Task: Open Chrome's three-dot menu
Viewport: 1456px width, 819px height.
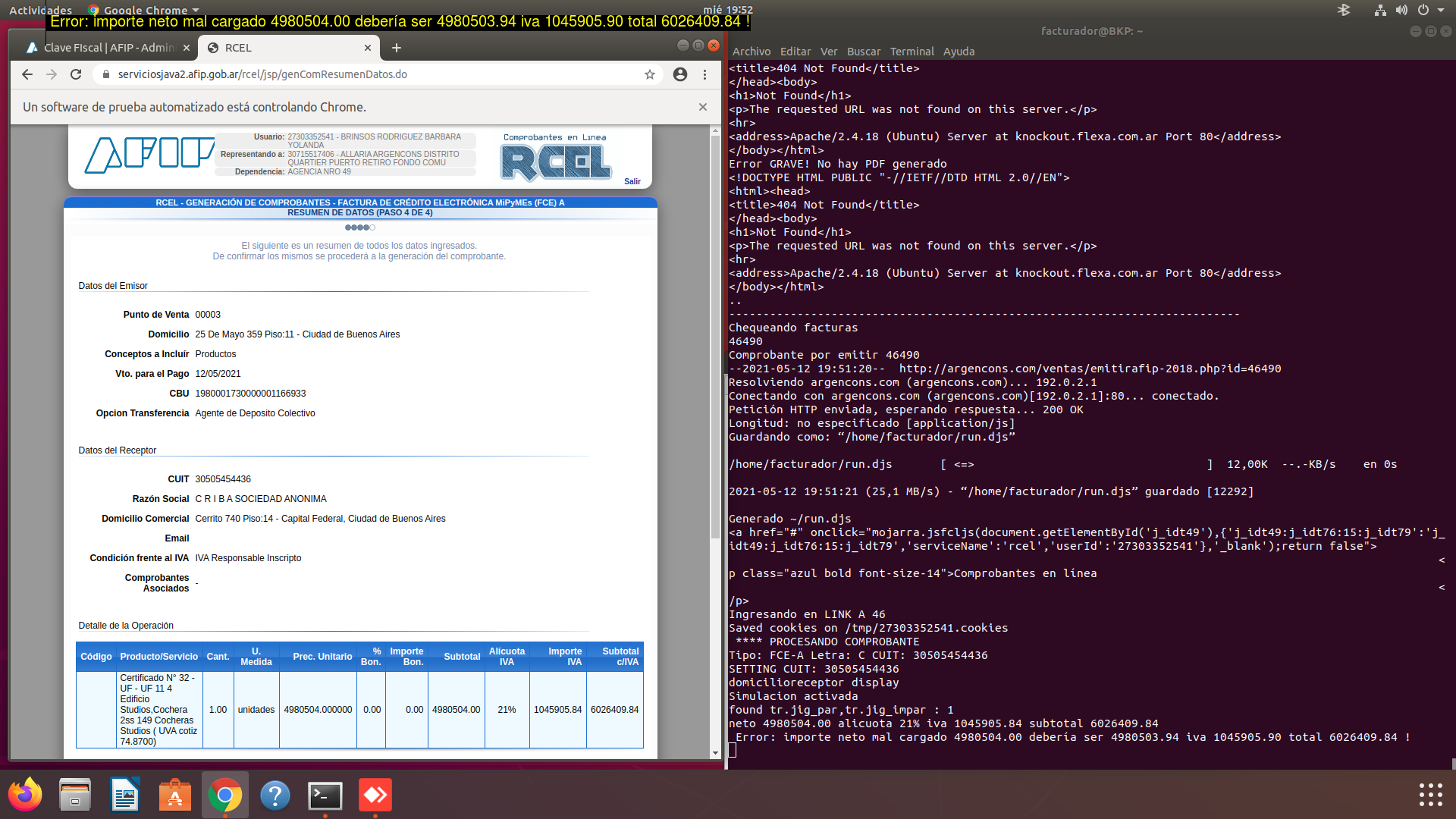Action: (x=704, y=74)
